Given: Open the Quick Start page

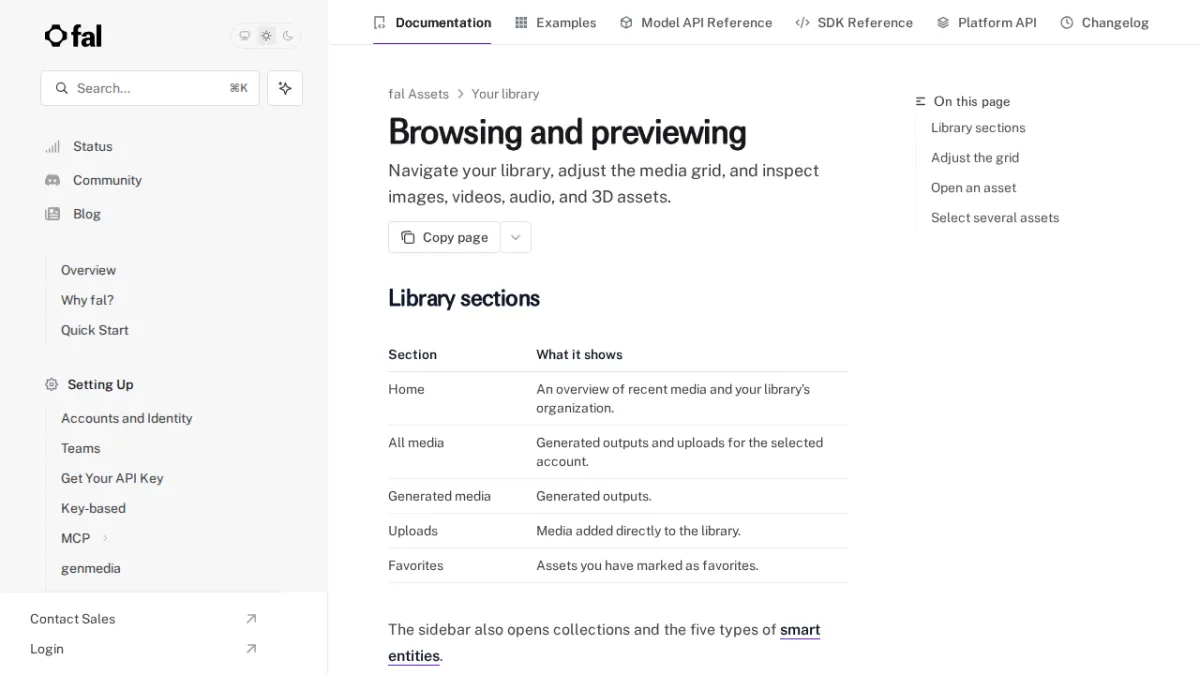Looking at the screenshot, I should pos(94,330).
